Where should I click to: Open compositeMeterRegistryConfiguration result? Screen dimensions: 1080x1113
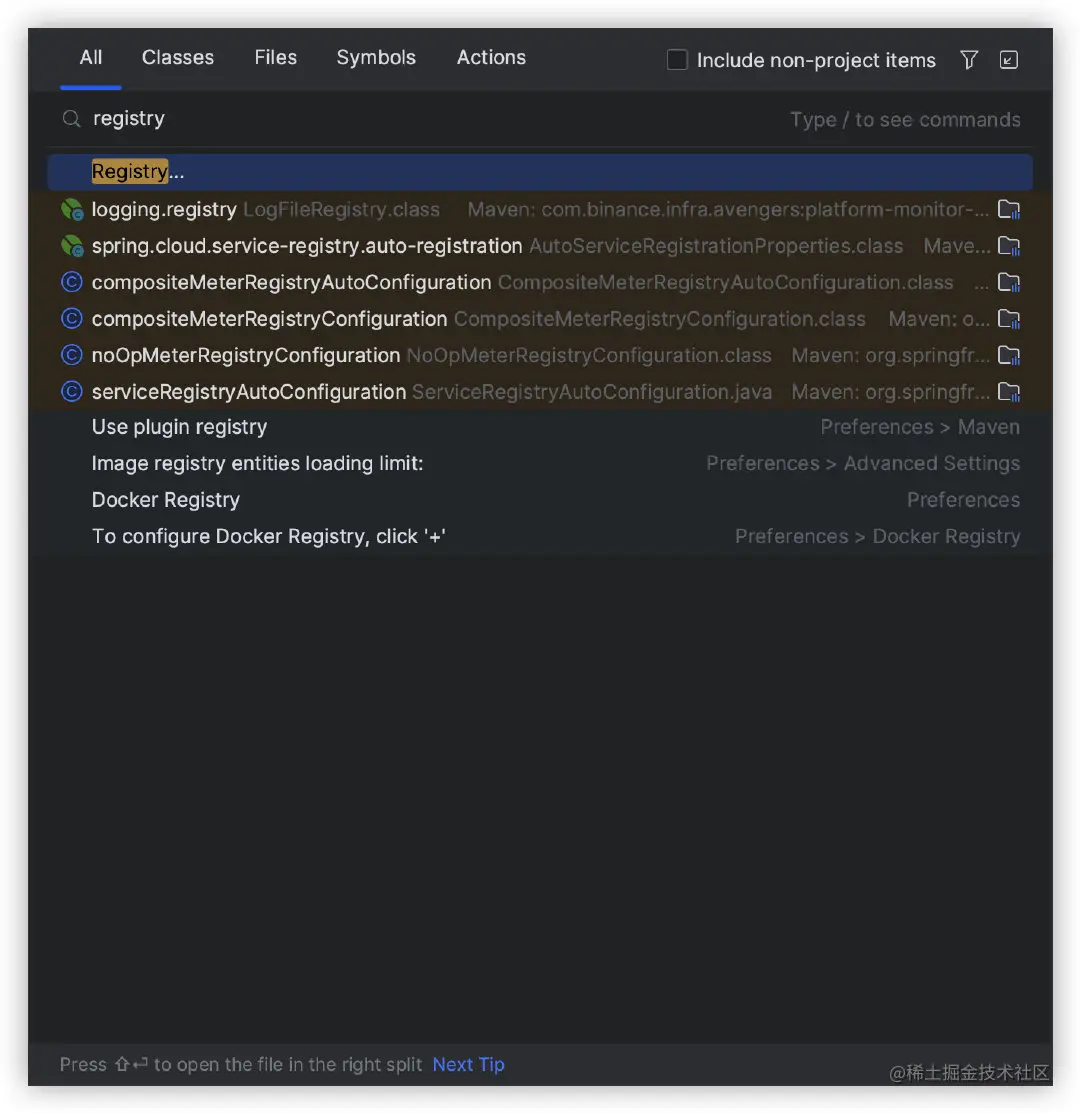[x=539, y=319]
